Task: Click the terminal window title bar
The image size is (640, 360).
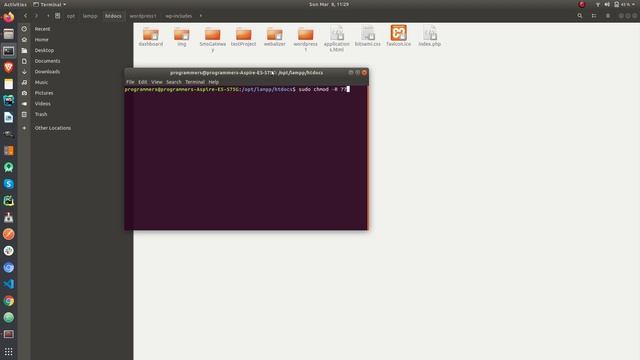Action: coord(246,73)
